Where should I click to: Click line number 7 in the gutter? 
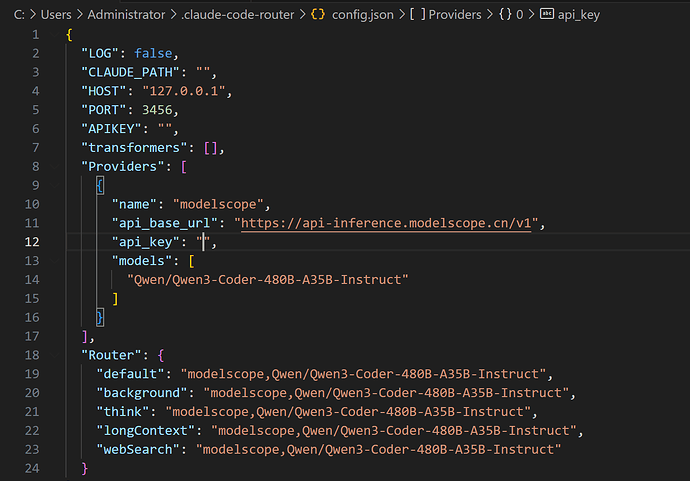click(36, 148)
